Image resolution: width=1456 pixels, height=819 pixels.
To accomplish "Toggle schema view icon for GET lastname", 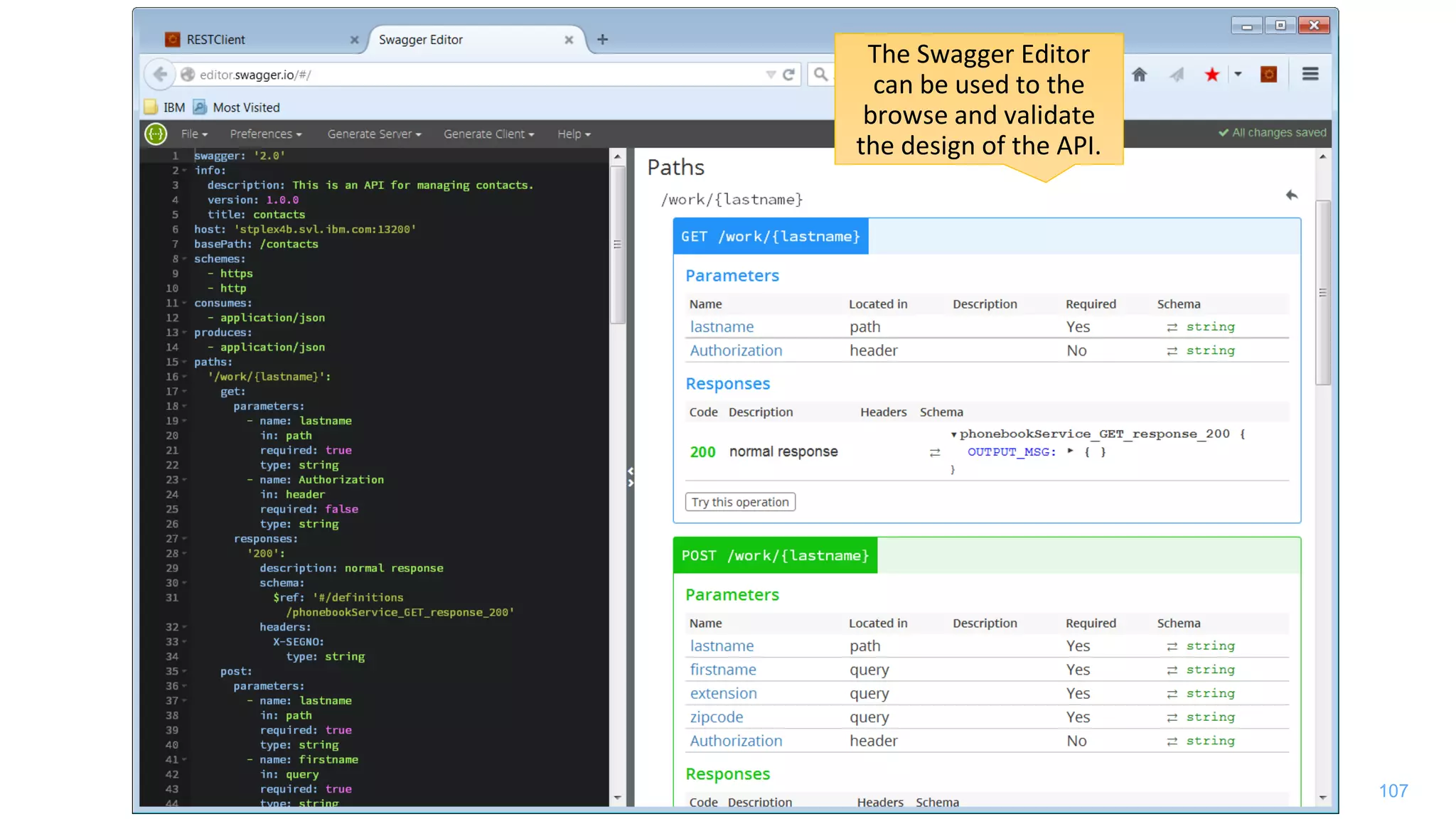I will 1172,328.
